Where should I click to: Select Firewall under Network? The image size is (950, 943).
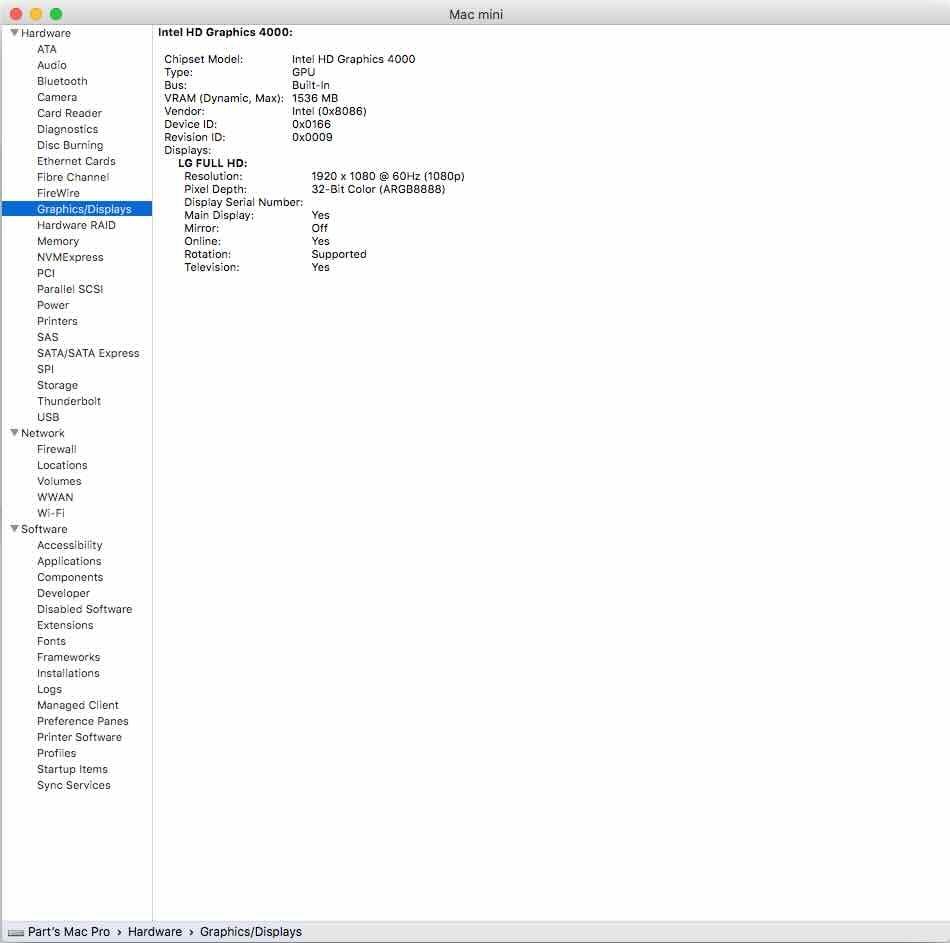click(x=56, y=449)
